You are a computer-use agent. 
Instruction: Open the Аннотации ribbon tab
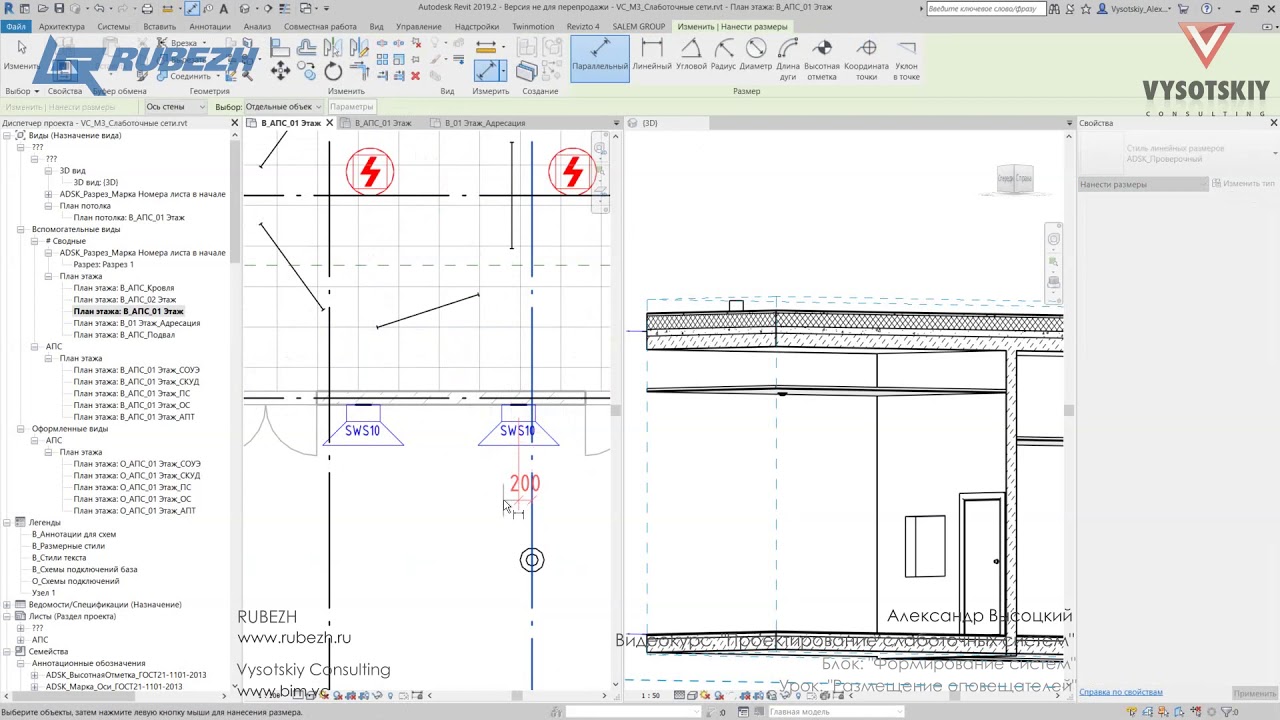pos(210,27)
